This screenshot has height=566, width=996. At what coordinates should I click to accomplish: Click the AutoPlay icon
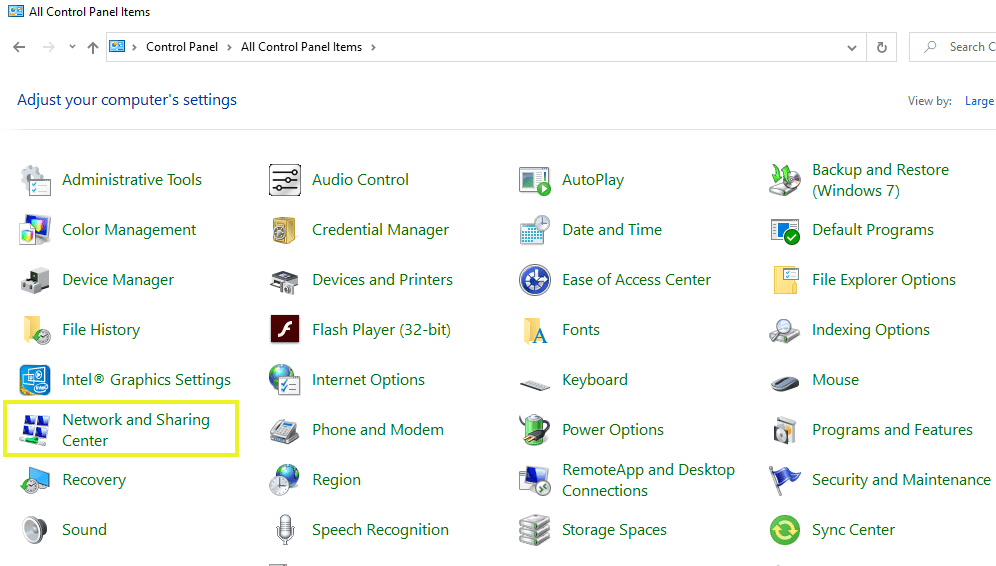click(x=534, y=180)
